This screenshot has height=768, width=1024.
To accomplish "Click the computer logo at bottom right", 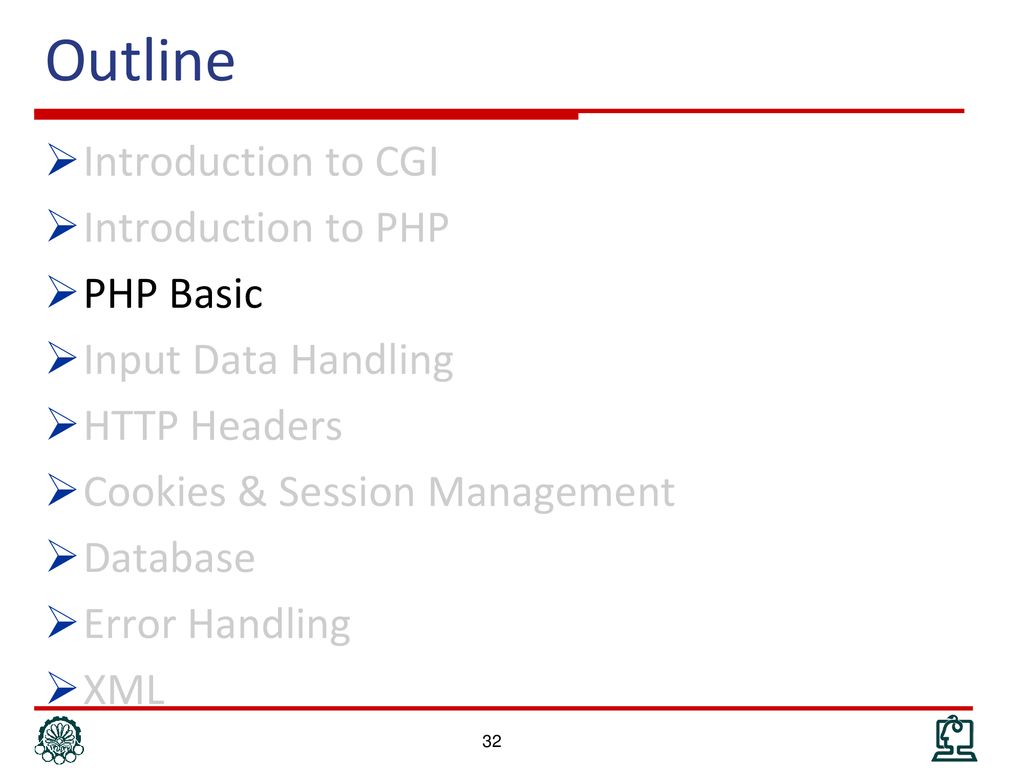I will point(954,739).
